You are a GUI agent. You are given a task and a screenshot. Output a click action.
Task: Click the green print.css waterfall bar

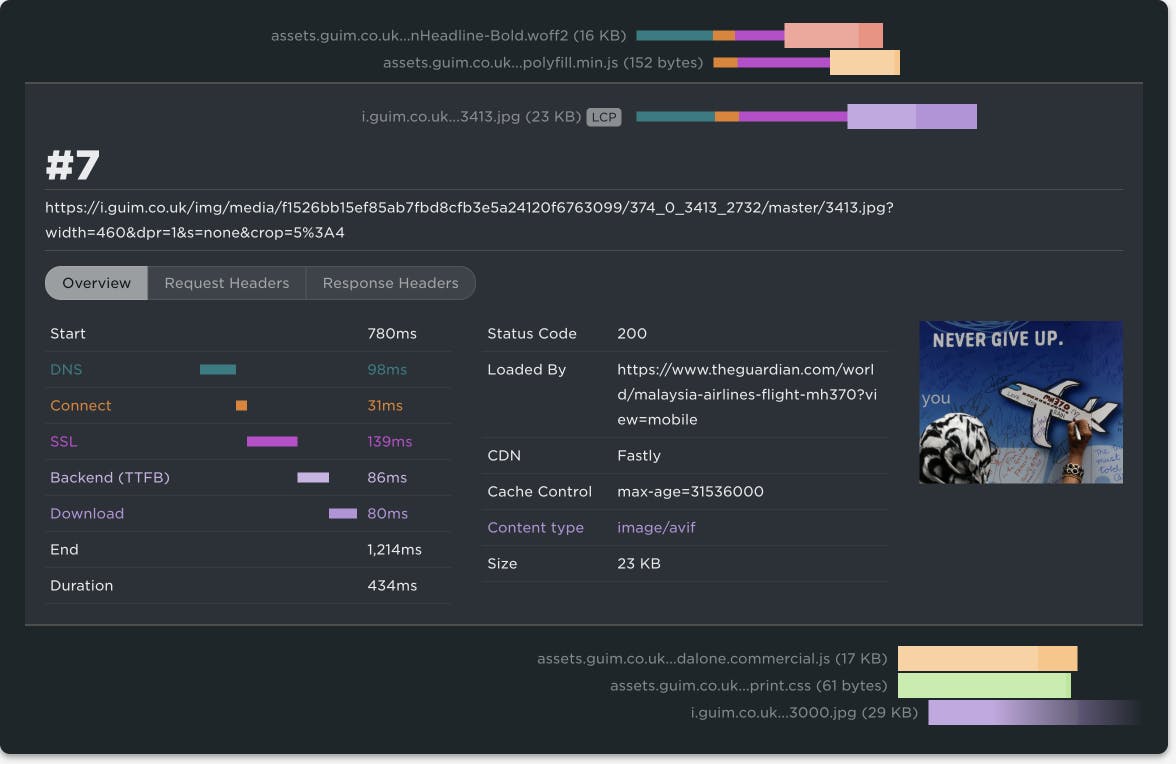[x=984, y=686]
